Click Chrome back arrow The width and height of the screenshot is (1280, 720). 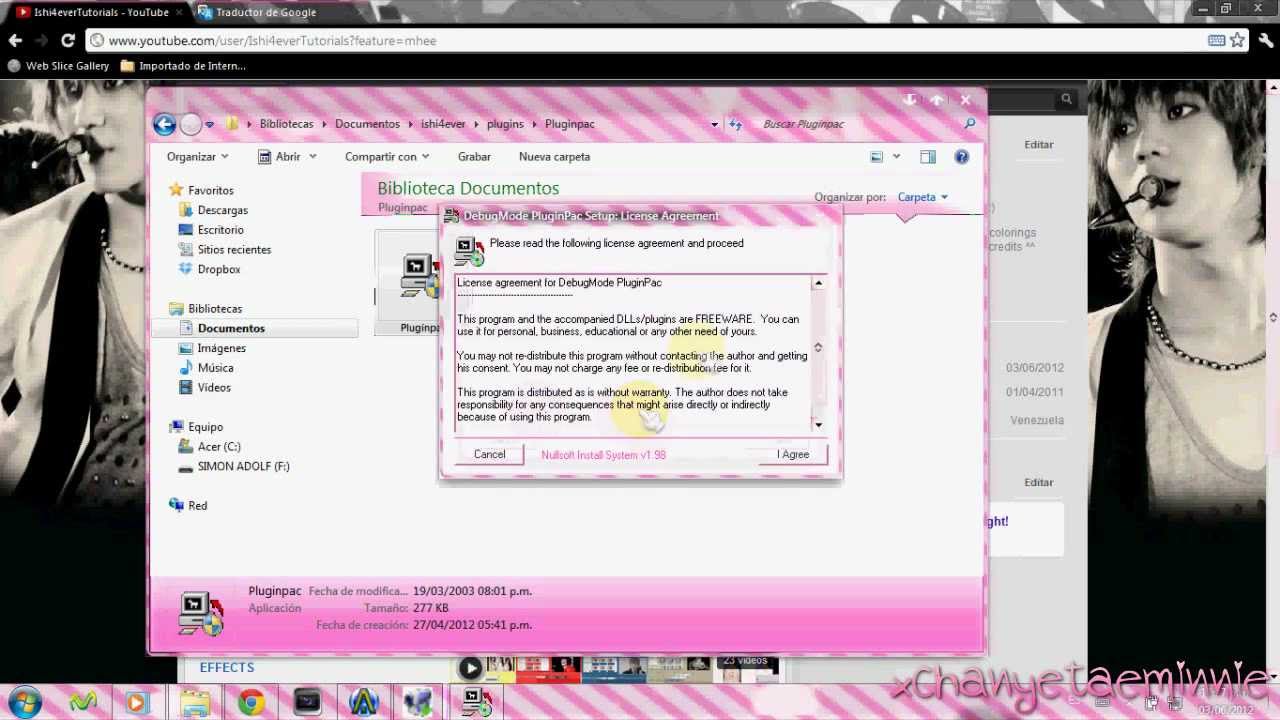15,40
